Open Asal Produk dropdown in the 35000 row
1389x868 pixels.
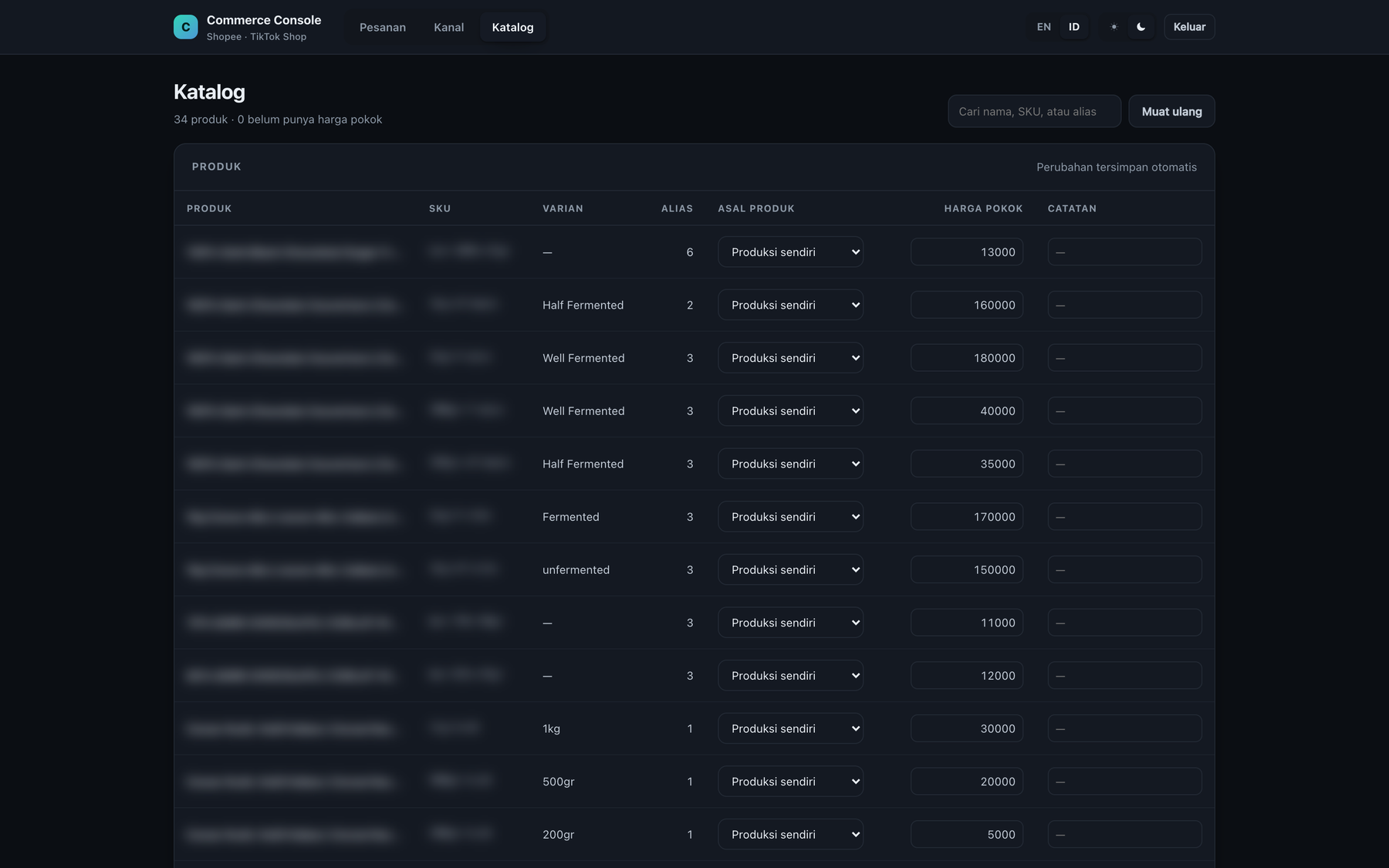click(x=790, y=464)
